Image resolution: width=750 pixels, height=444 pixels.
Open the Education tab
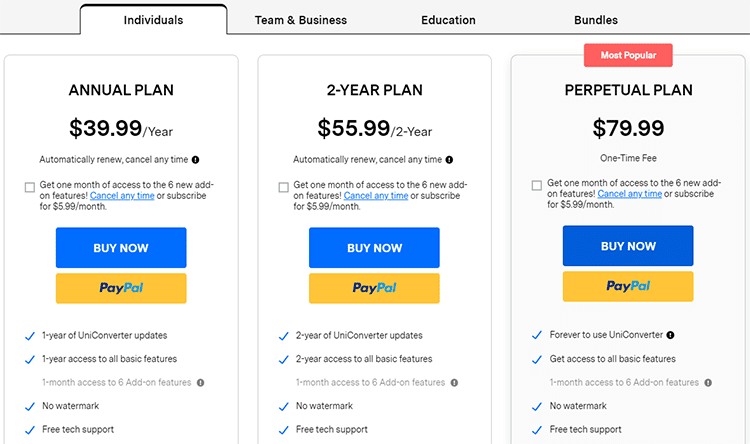(448, 20)
